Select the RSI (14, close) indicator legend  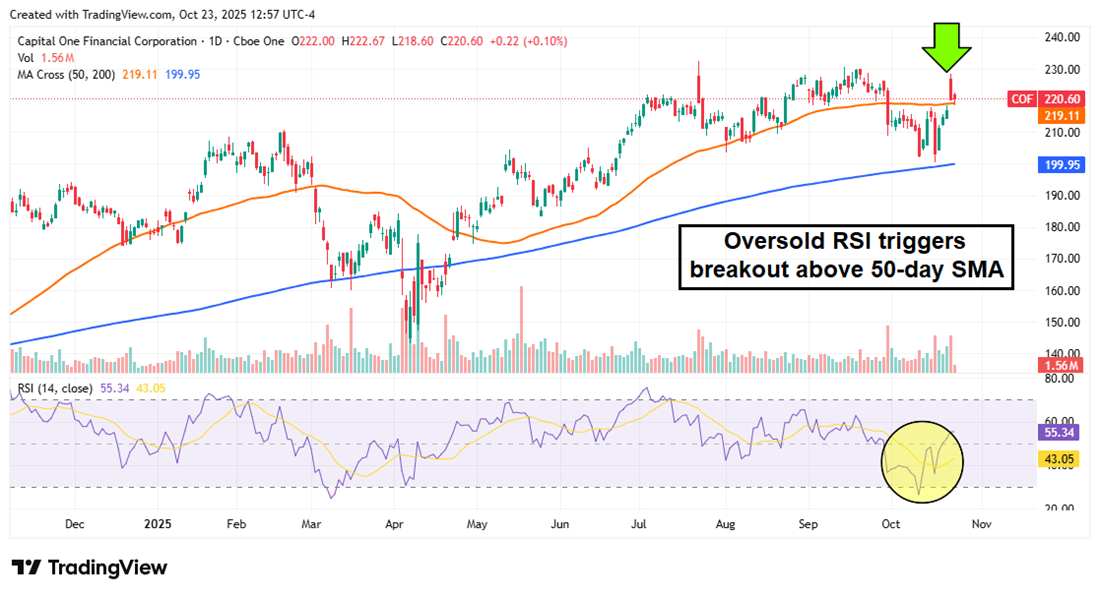pos(55,388)
